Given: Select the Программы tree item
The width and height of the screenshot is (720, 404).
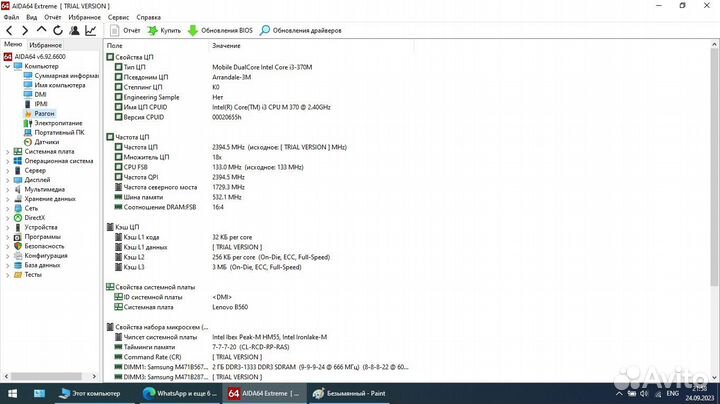Looking at the screenshot, I should pos(37,237).
